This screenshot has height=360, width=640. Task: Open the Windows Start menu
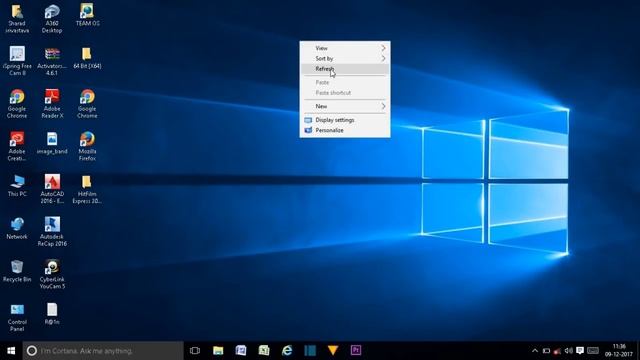[x=11, y=351]
